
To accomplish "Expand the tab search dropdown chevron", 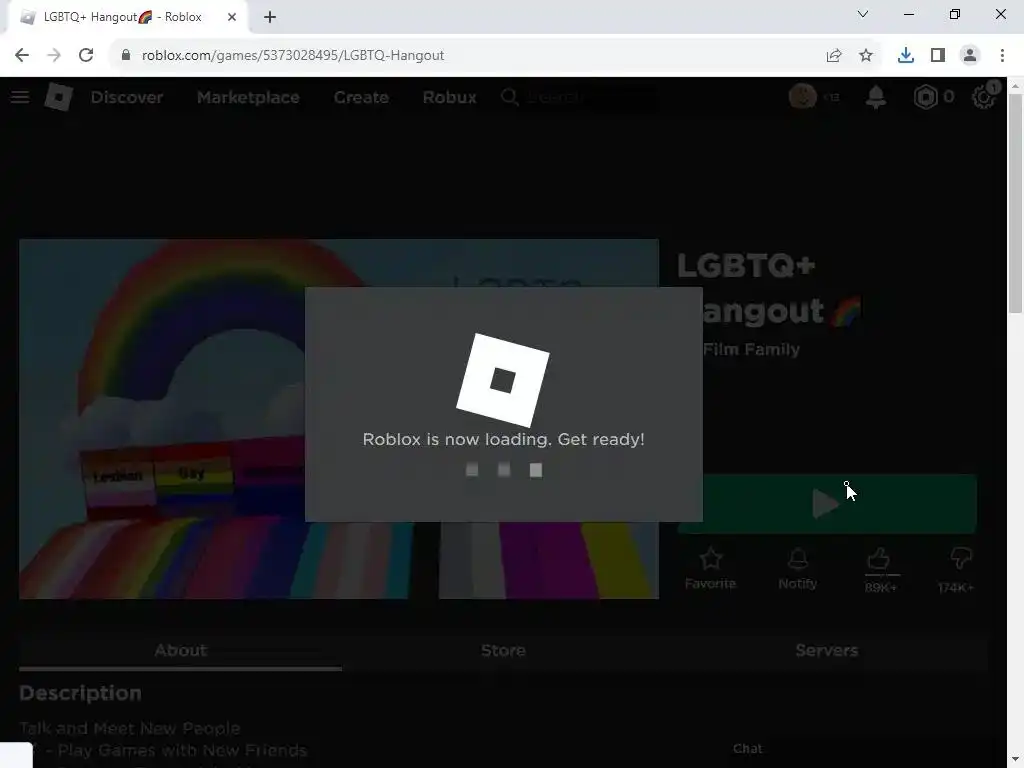I will coord(863,14).
